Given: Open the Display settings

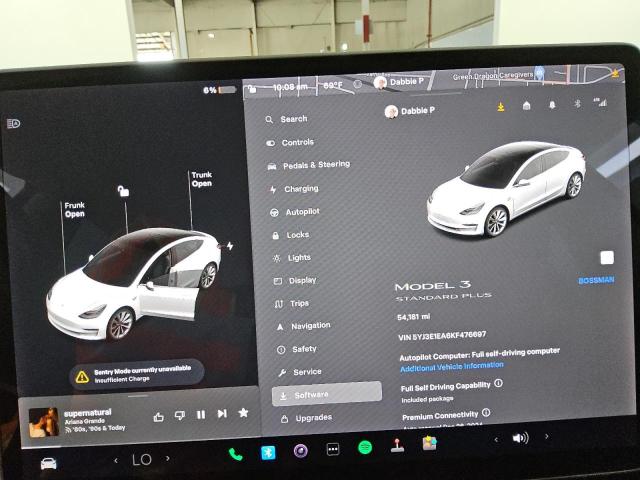Looking at the screenshot, I should pyautogui.click(x=295, y=281).
